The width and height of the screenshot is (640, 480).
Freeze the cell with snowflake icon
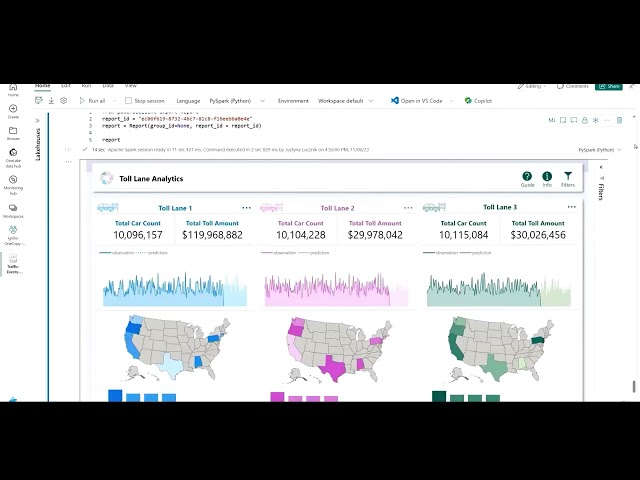coord(596,120)
